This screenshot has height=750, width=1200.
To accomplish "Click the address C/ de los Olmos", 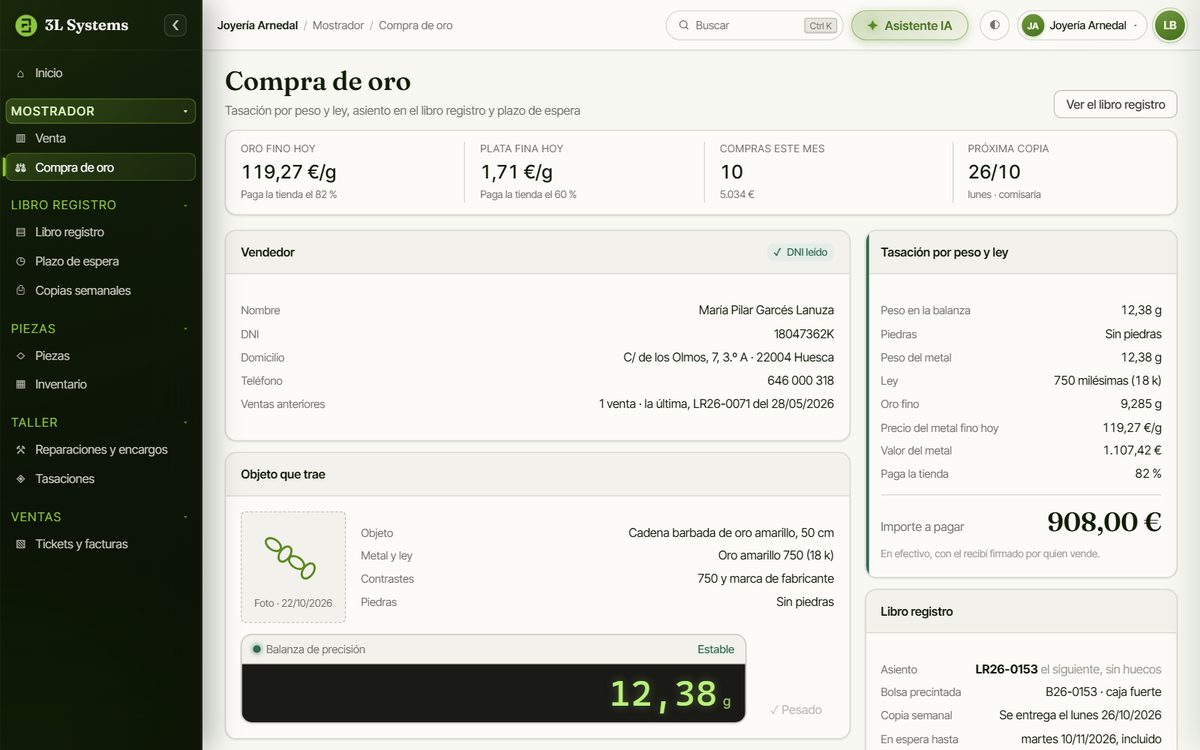I will tap(729, 357).
